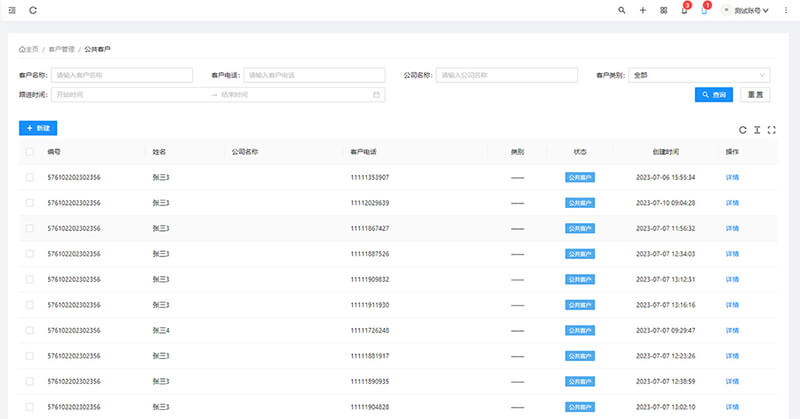Check the row with phone 11111881917
The image size is (800, 419).
[30, 356]
